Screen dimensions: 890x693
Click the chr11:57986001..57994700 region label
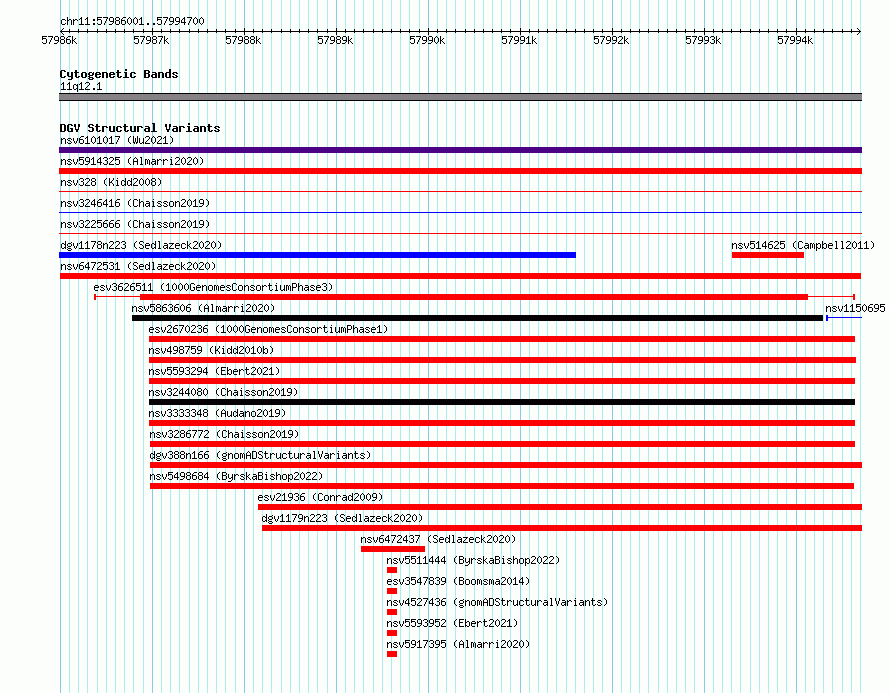132,21
